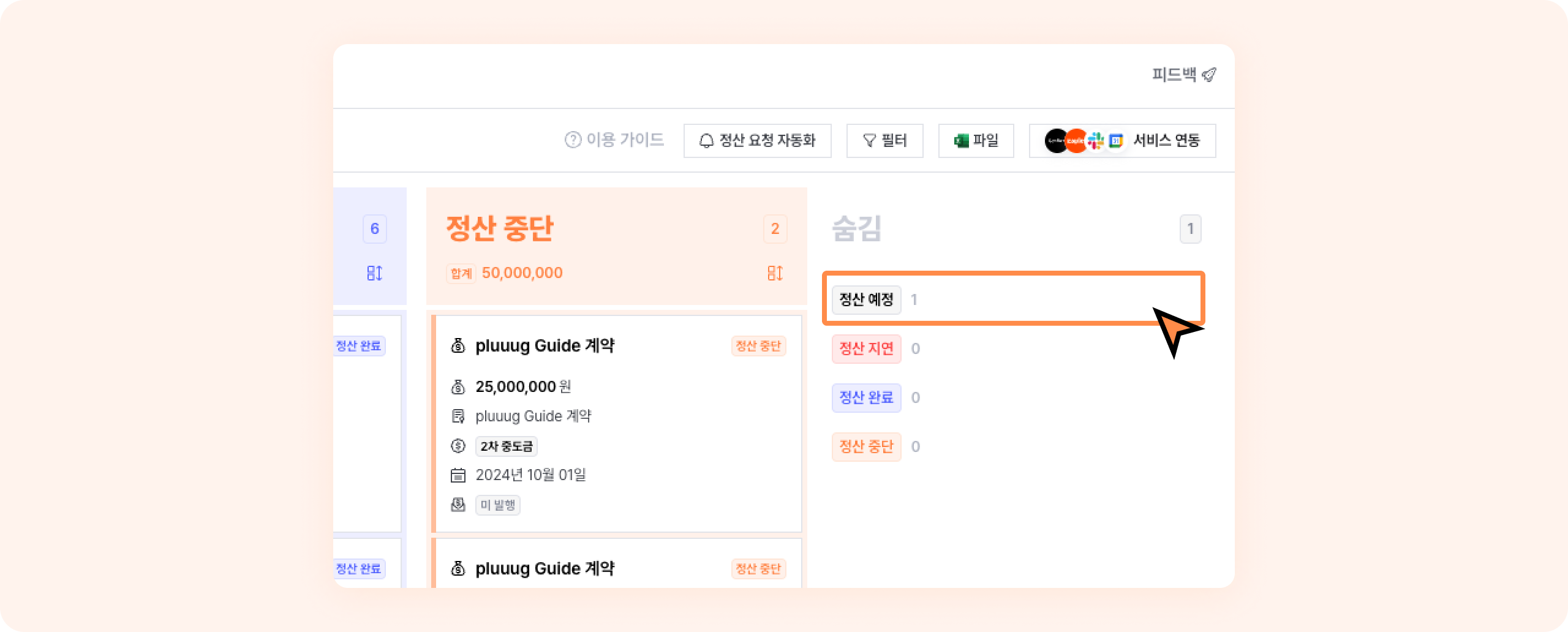Click the sort icon in 정산 중단 column
Screen dimensions: 1568x632
[x=775, y=273]
